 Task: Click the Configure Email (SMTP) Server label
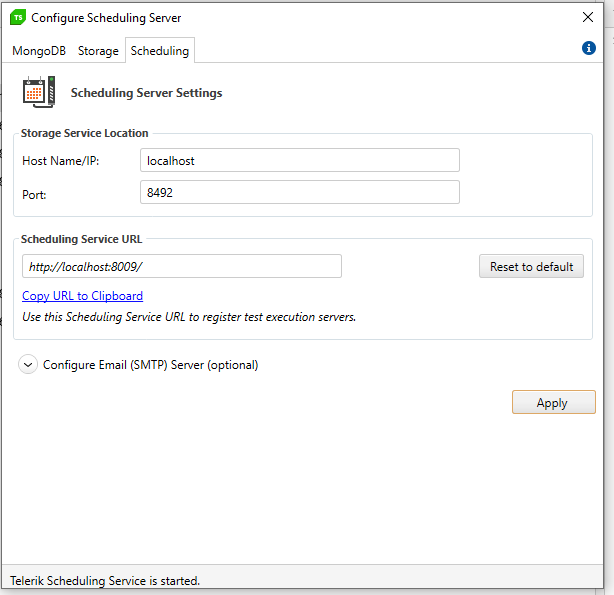click(x=150, y=365)
